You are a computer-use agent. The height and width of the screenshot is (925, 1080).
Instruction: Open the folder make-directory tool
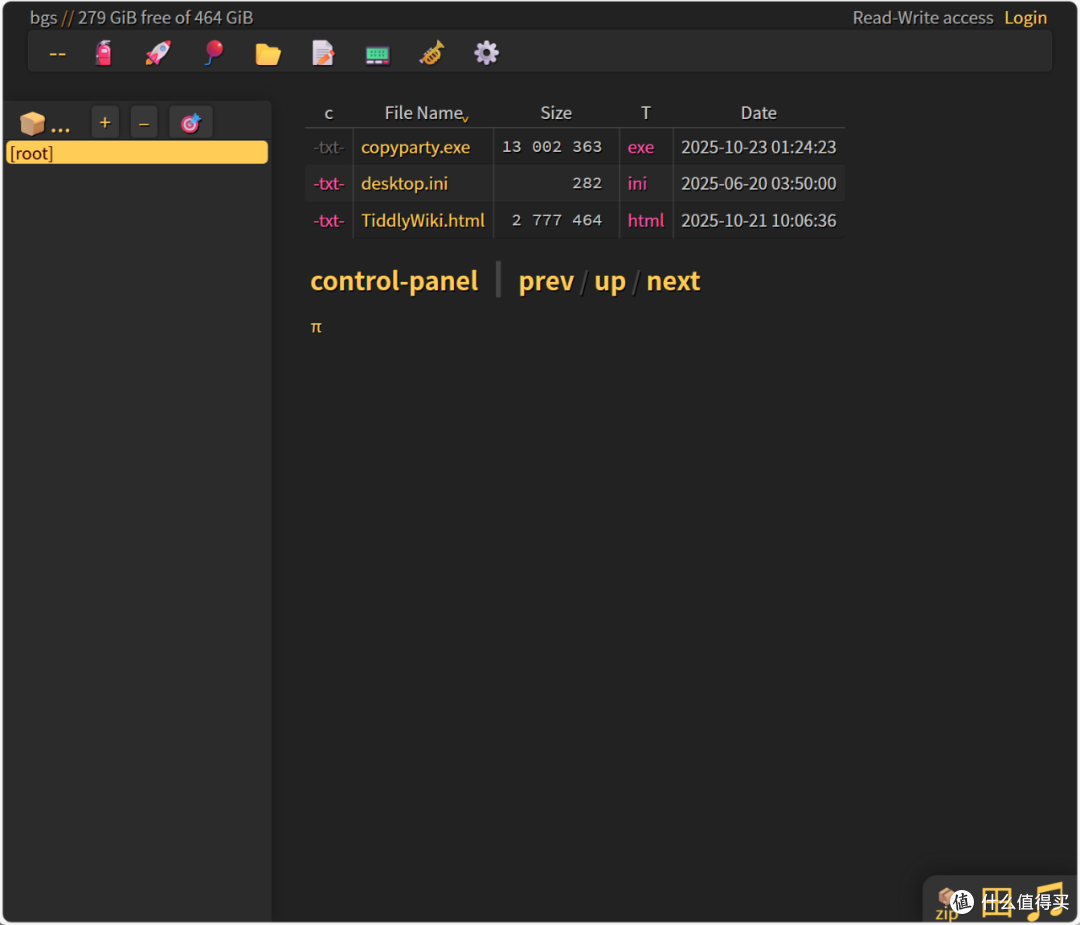point(268,54)
